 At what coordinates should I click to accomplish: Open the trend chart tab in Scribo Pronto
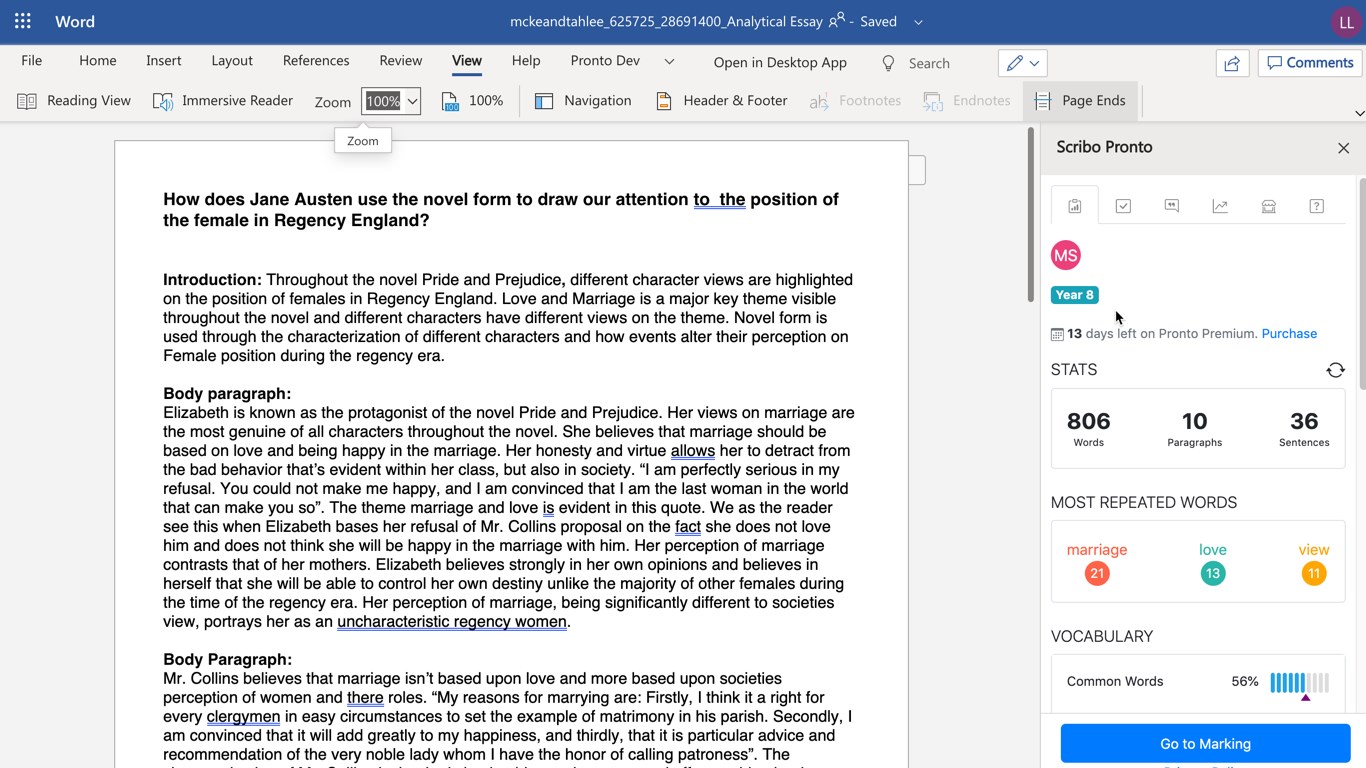pyautogui.click(x=1220, y=206)
